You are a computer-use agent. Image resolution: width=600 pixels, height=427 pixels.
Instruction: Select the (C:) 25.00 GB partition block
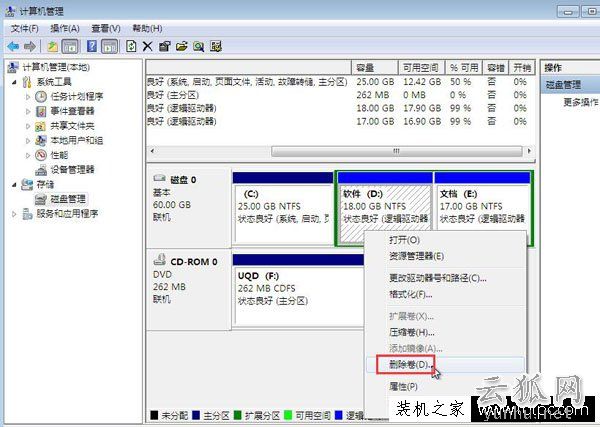(x=283, y=208)
